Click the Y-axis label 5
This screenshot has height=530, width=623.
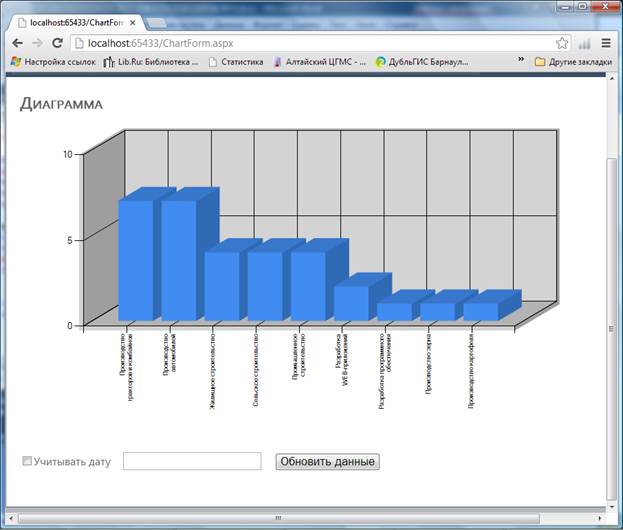click(x=70, y=240)
